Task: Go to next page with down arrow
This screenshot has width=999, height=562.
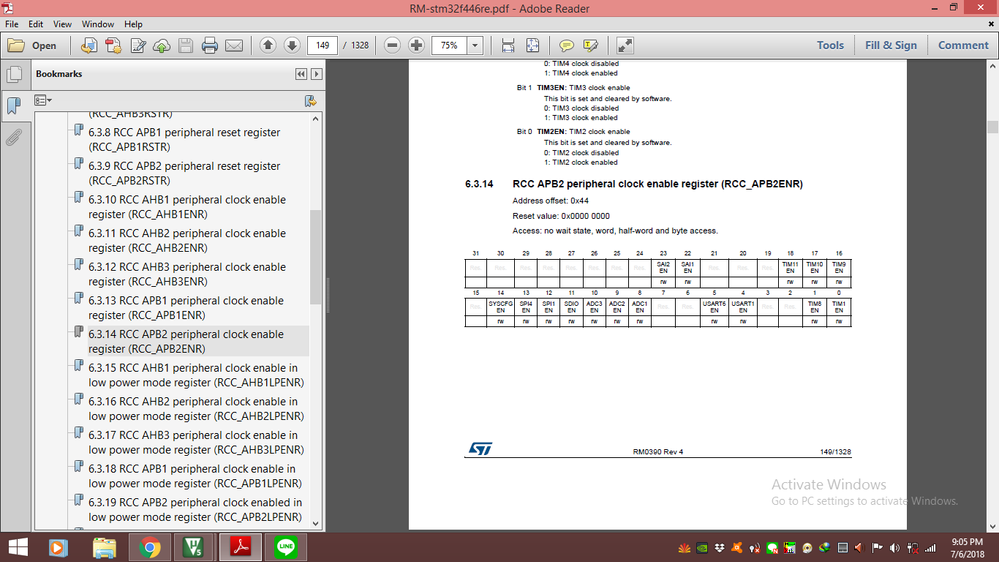Action: click(292, 45)
